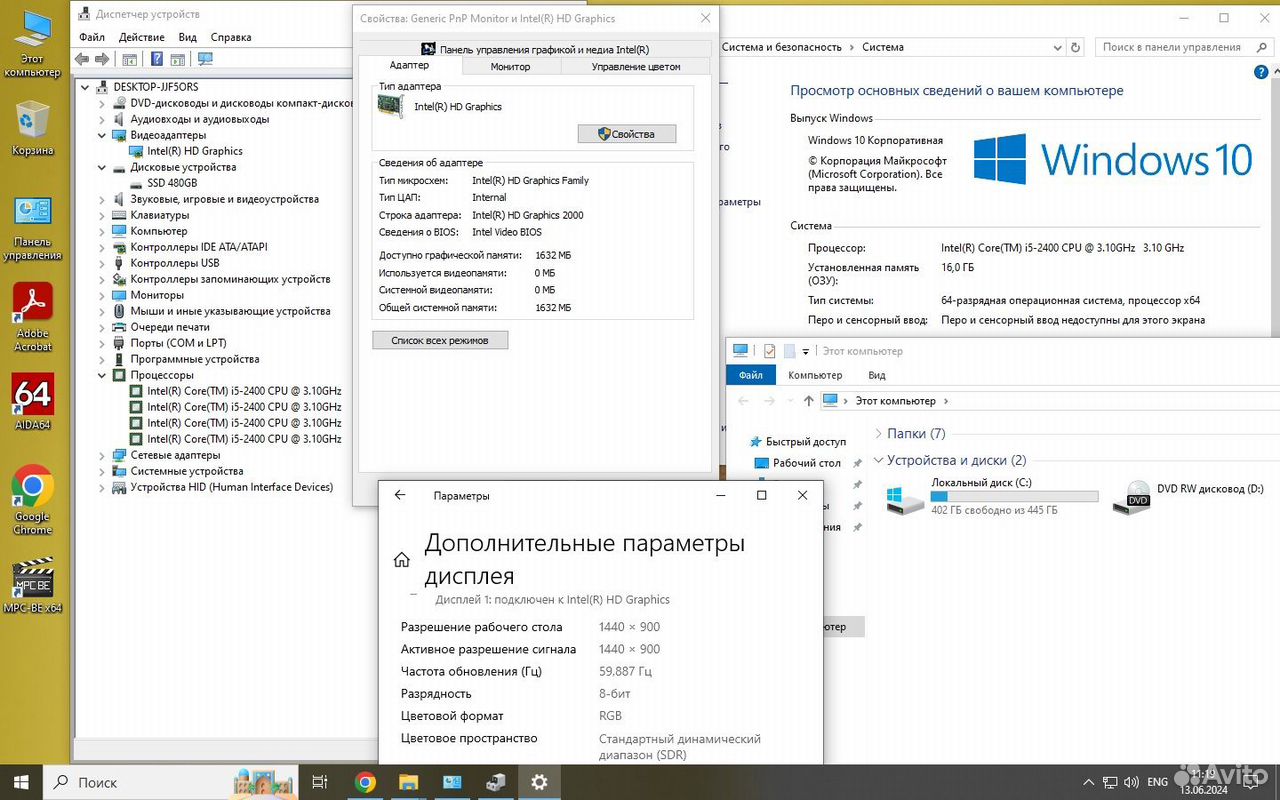The image size is (1280, 800).
Task: Open the quick access toolbar dropdown arrow in Explorer
Action: point(806,352)
